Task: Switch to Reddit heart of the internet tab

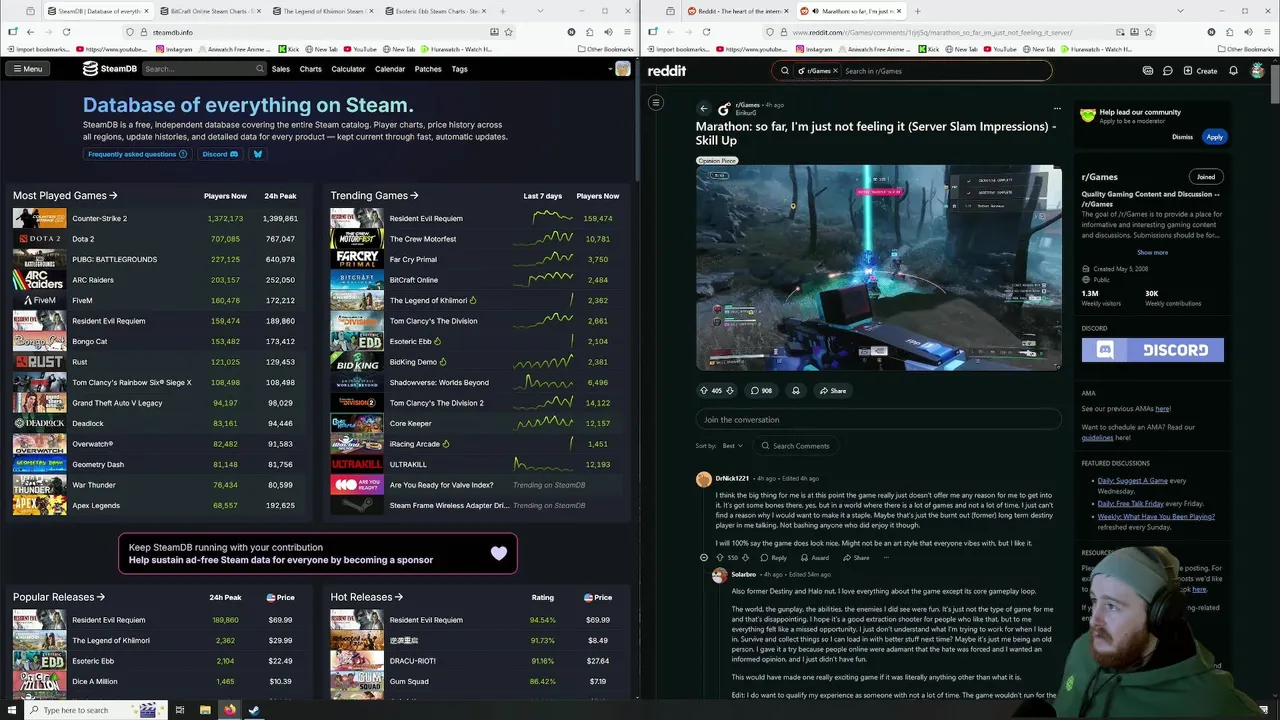Action: point(739,11)
